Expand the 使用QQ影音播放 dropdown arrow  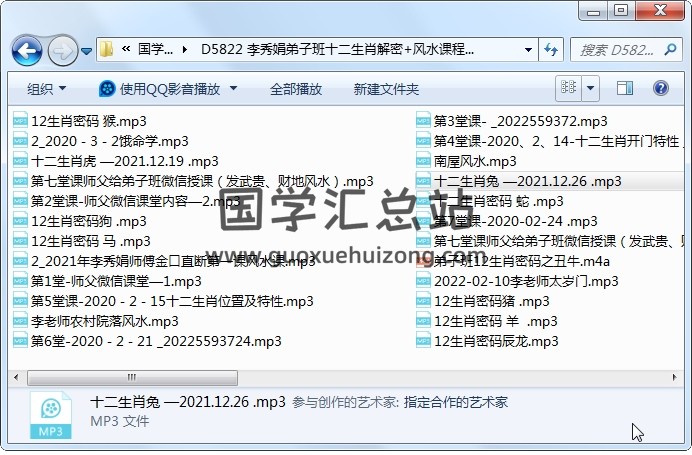click(233, 88)
